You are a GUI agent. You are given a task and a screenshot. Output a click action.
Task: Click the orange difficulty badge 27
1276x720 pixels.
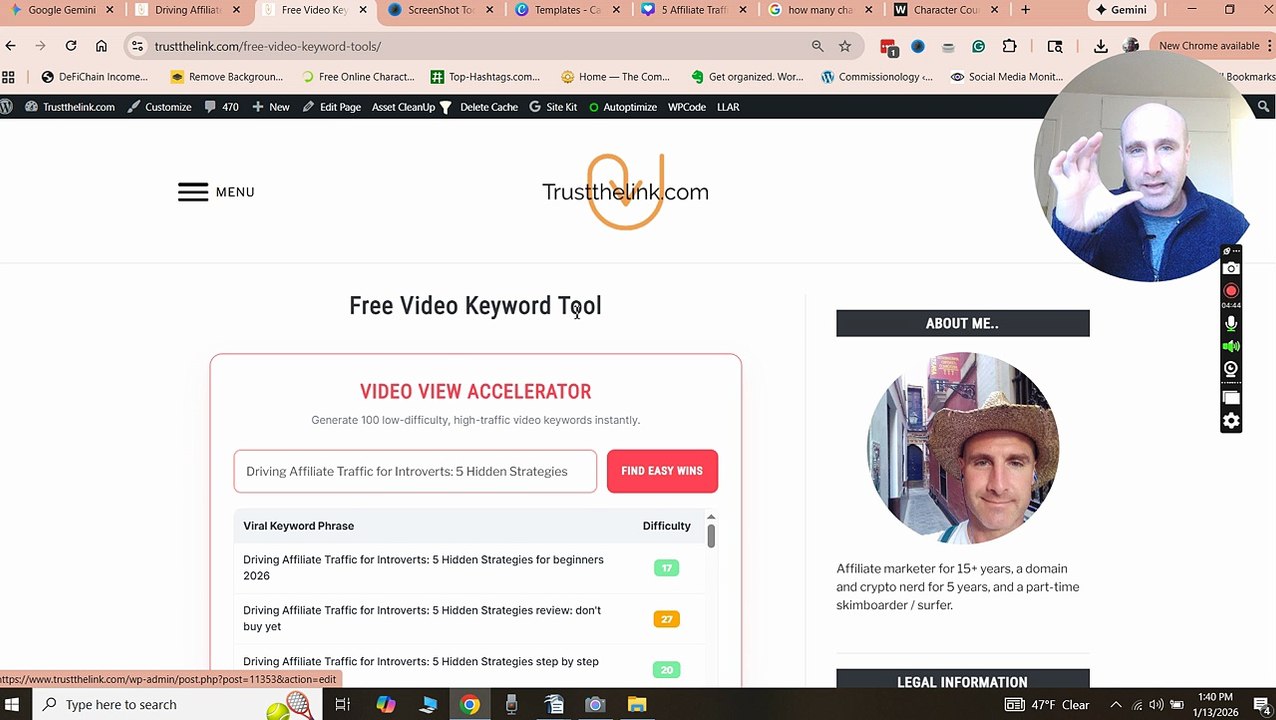click(666, 619)
